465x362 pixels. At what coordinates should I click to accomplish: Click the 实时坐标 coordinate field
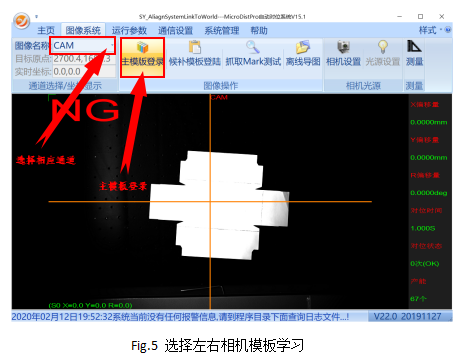pyautogui.click(x=84, y=71)
